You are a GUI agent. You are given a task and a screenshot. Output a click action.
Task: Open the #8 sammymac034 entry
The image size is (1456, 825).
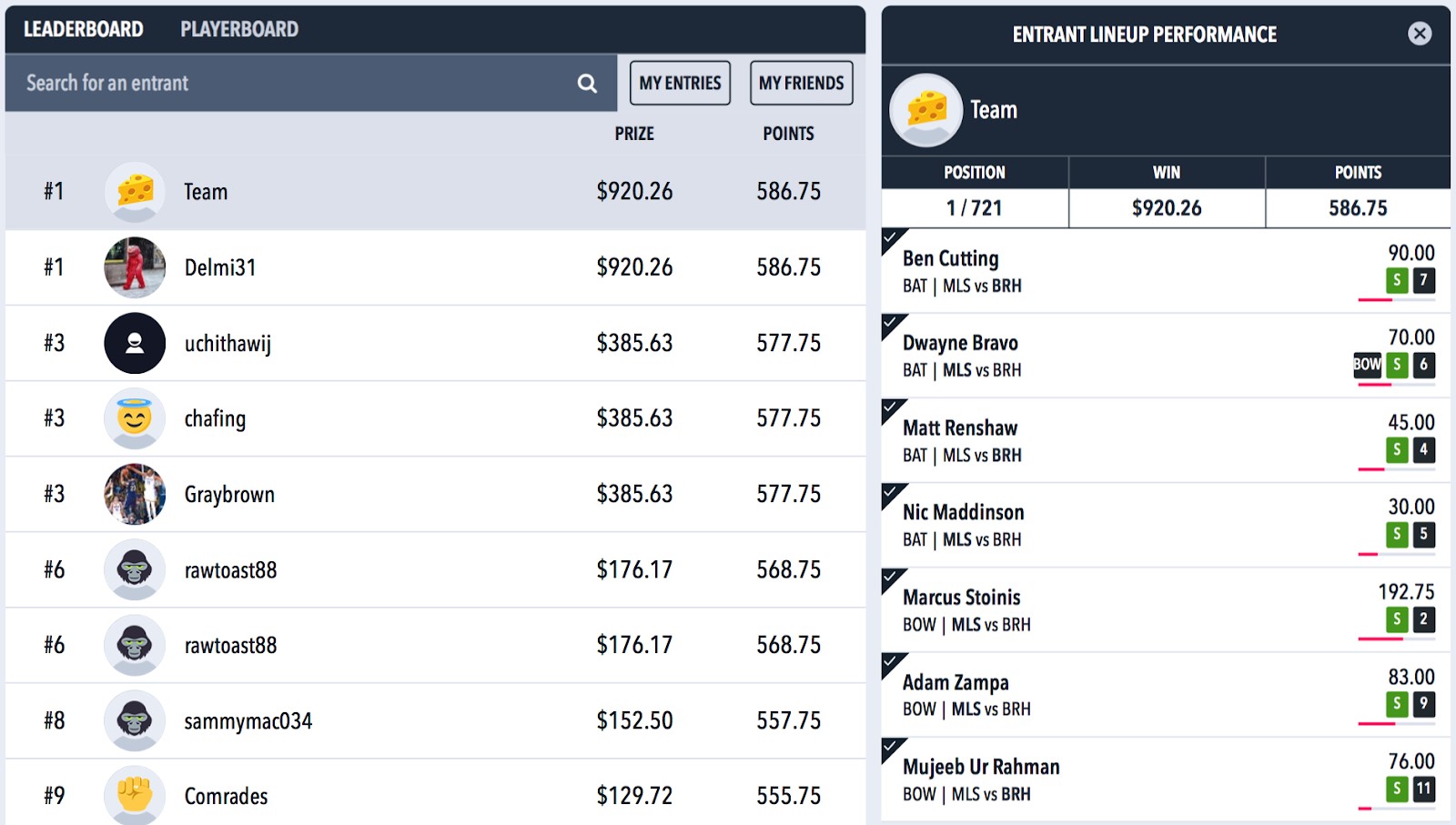248,721
